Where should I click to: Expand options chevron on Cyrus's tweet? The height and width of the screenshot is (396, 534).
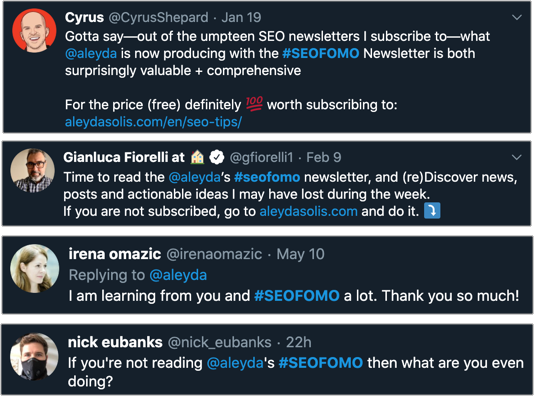tap(517, 17)
